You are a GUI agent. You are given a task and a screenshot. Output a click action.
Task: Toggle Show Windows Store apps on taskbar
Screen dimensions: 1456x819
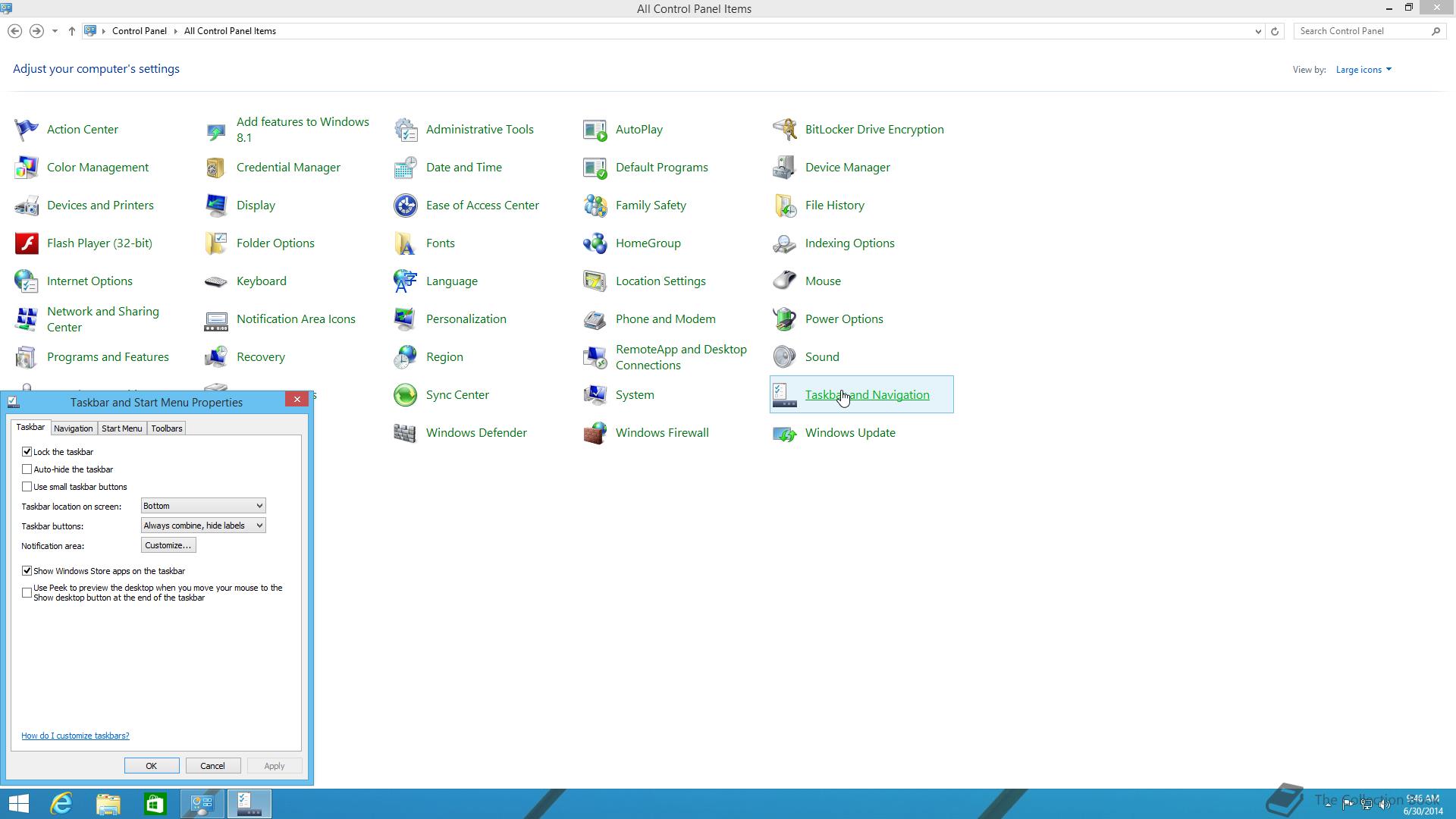click(x=27, y=571)
